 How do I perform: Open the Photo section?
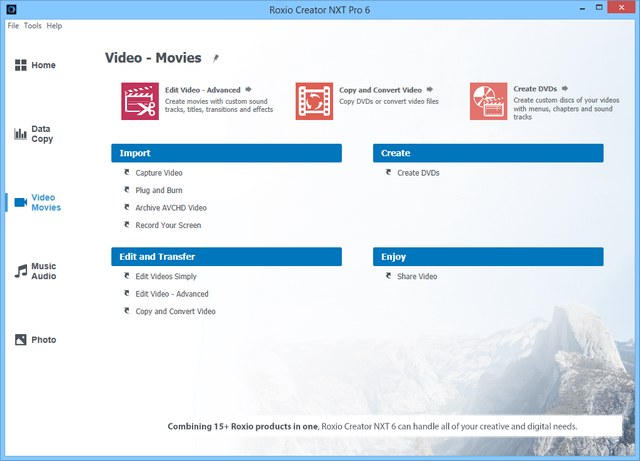pos(44,340)
